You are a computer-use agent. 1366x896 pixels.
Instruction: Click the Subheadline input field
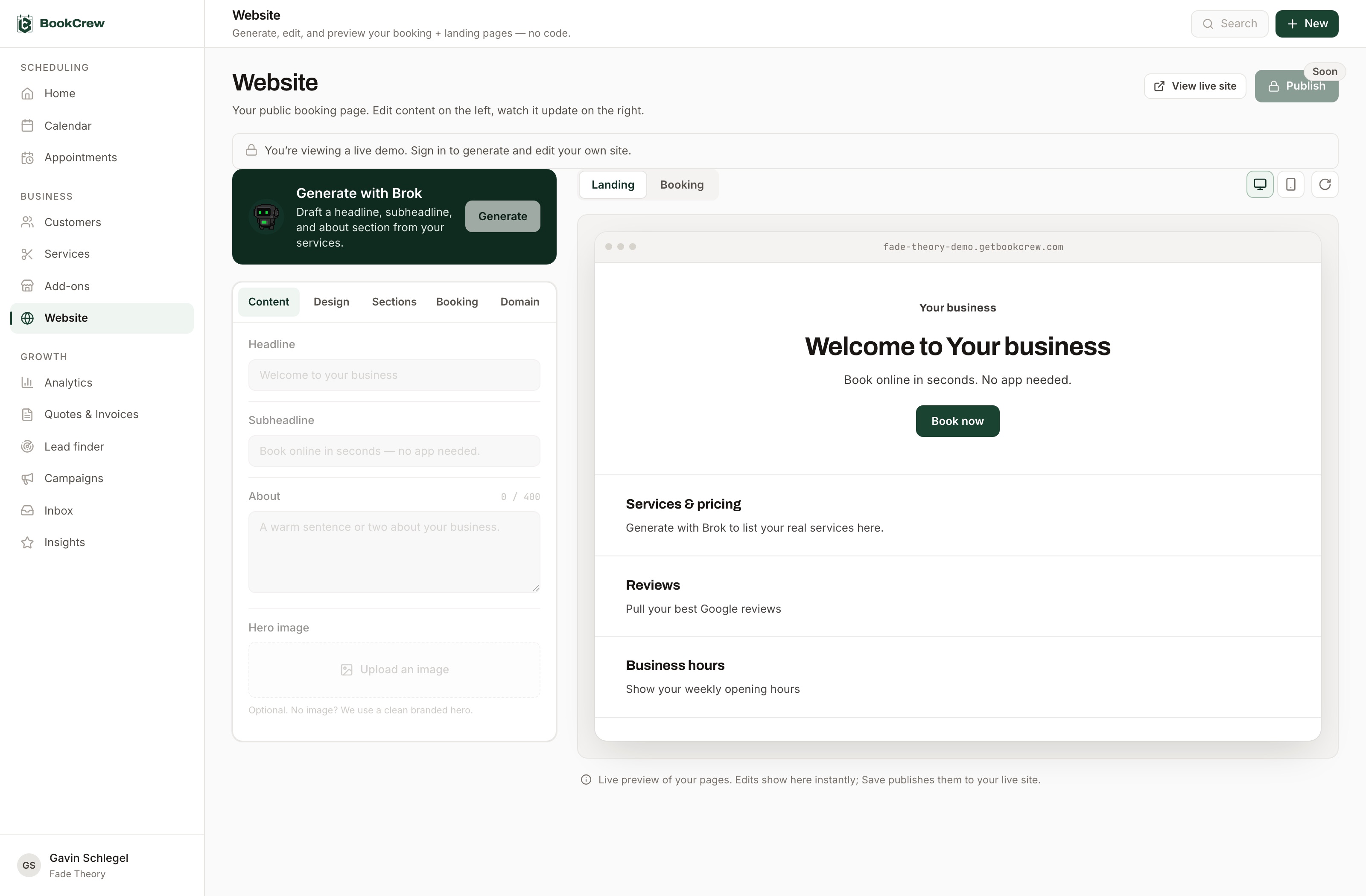click(394, 451)
